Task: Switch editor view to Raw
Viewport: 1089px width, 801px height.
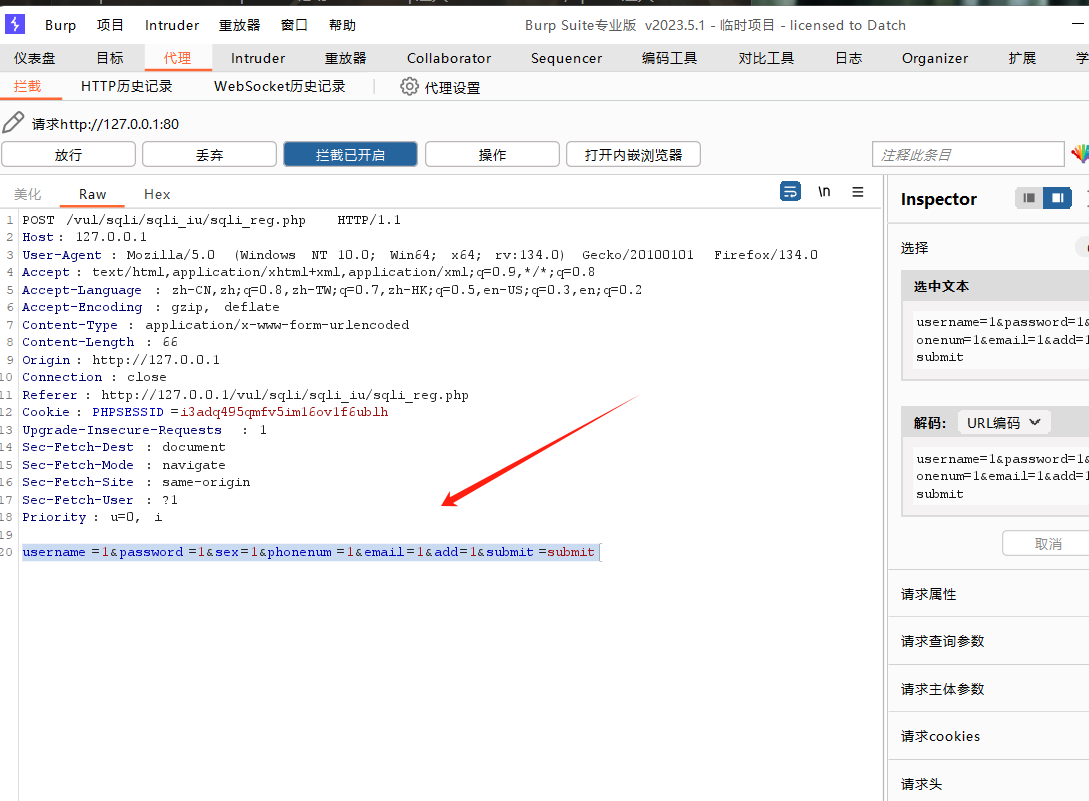Action: (92, 194)
